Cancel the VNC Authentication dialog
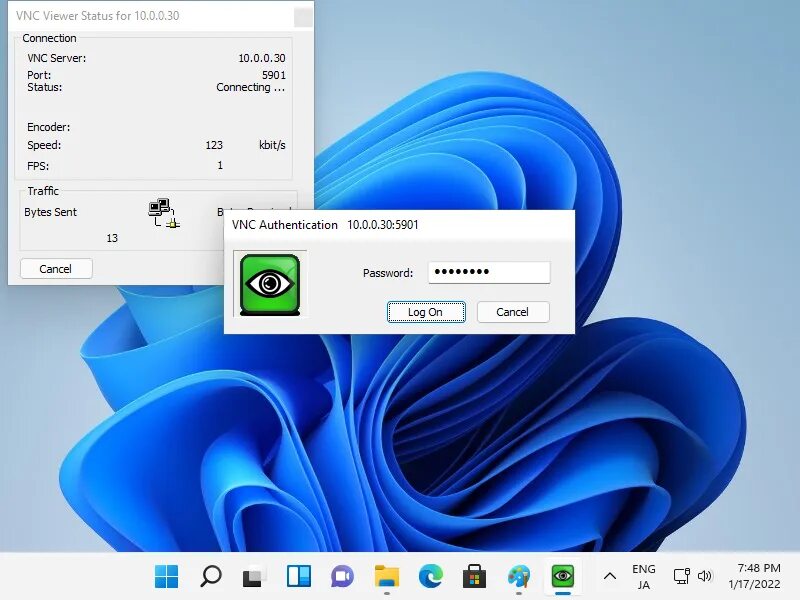 point(513,312)
